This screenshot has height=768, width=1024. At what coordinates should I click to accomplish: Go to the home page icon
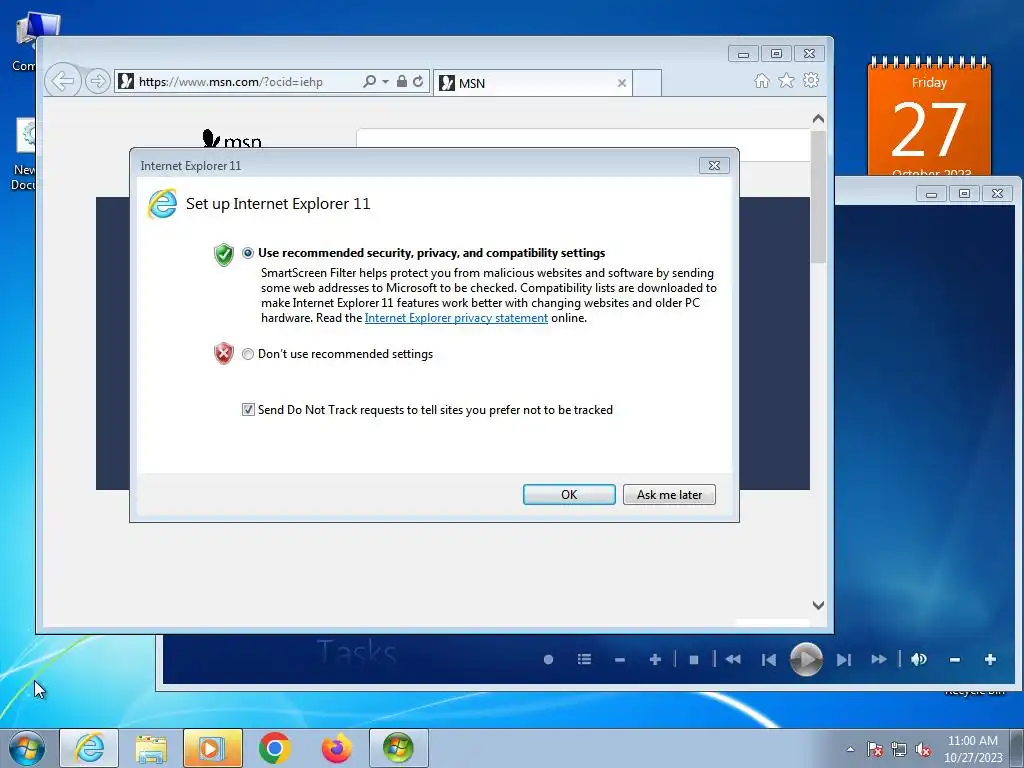(x=761, y=80)
